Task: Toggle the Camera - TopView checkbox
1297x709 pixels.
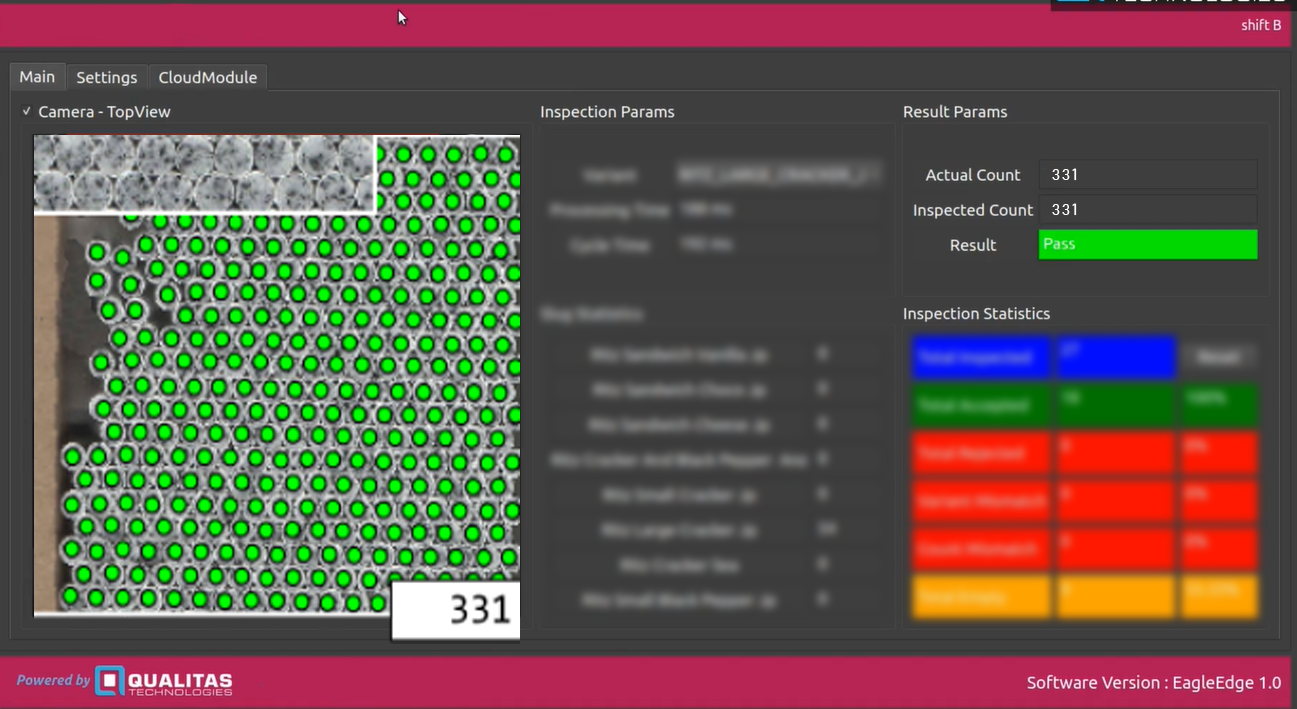Action: pos(27,112)
